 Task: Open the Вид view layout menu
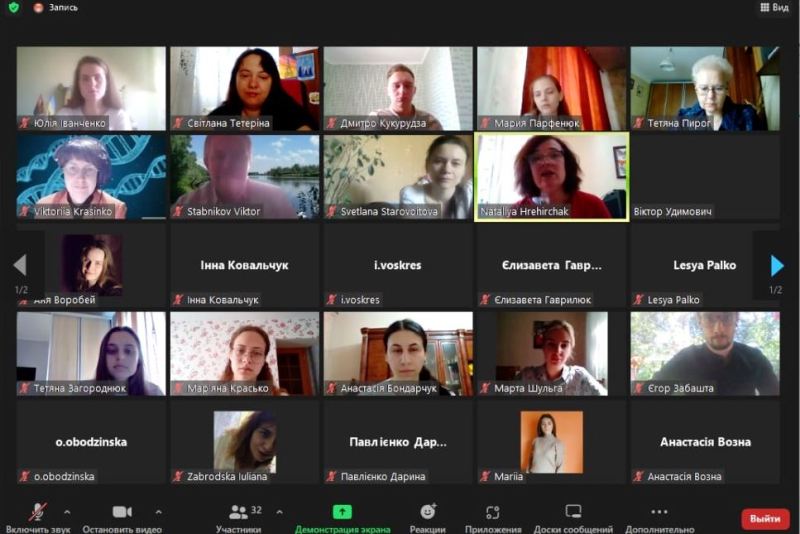point(774,7)
